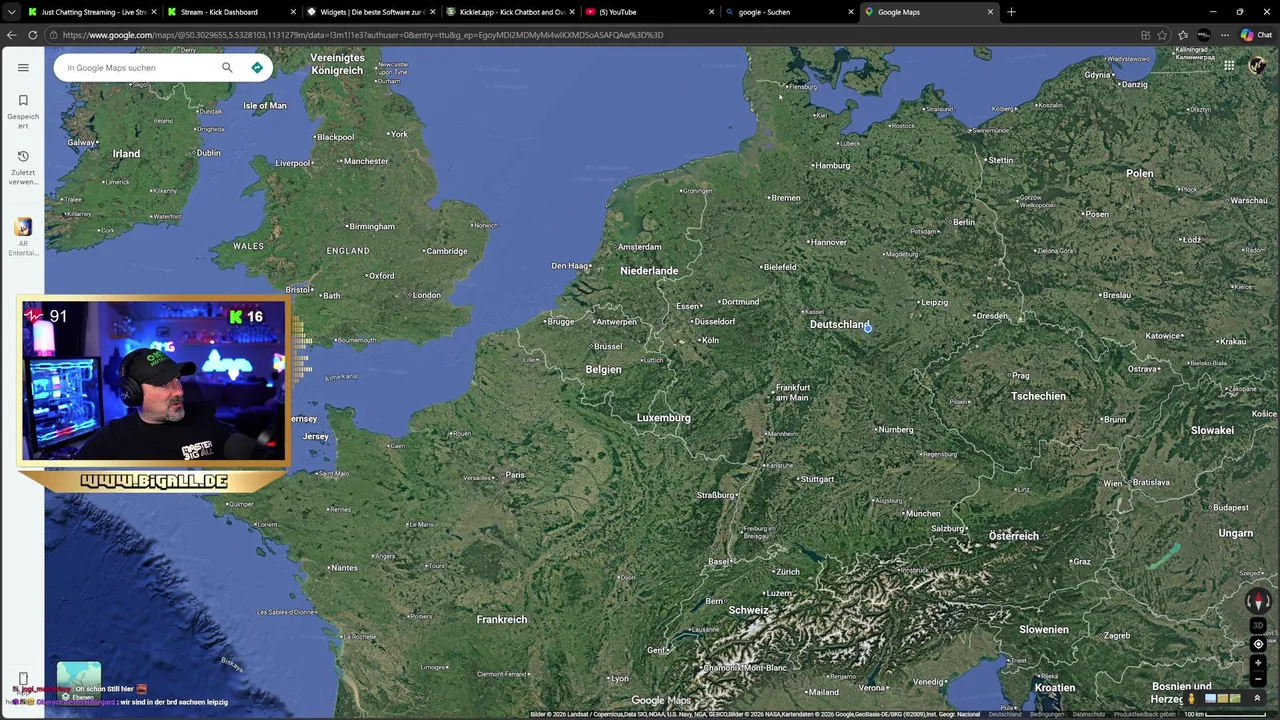Reset orientation with the compass
This screenshot has width=1280, height=720.
tap(1258, 601)
